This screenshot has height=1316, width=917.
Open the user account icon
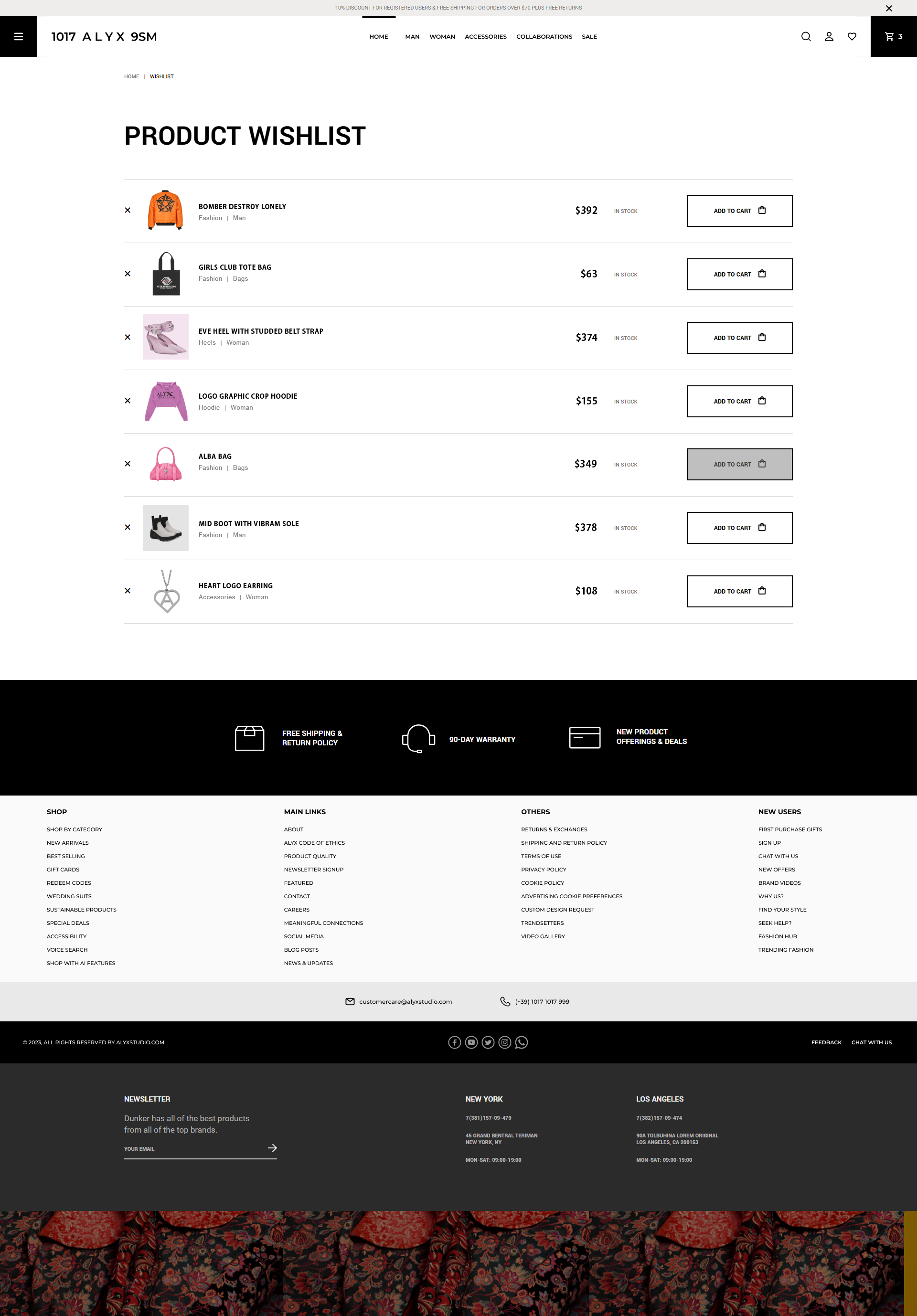(x=829, y=37)
